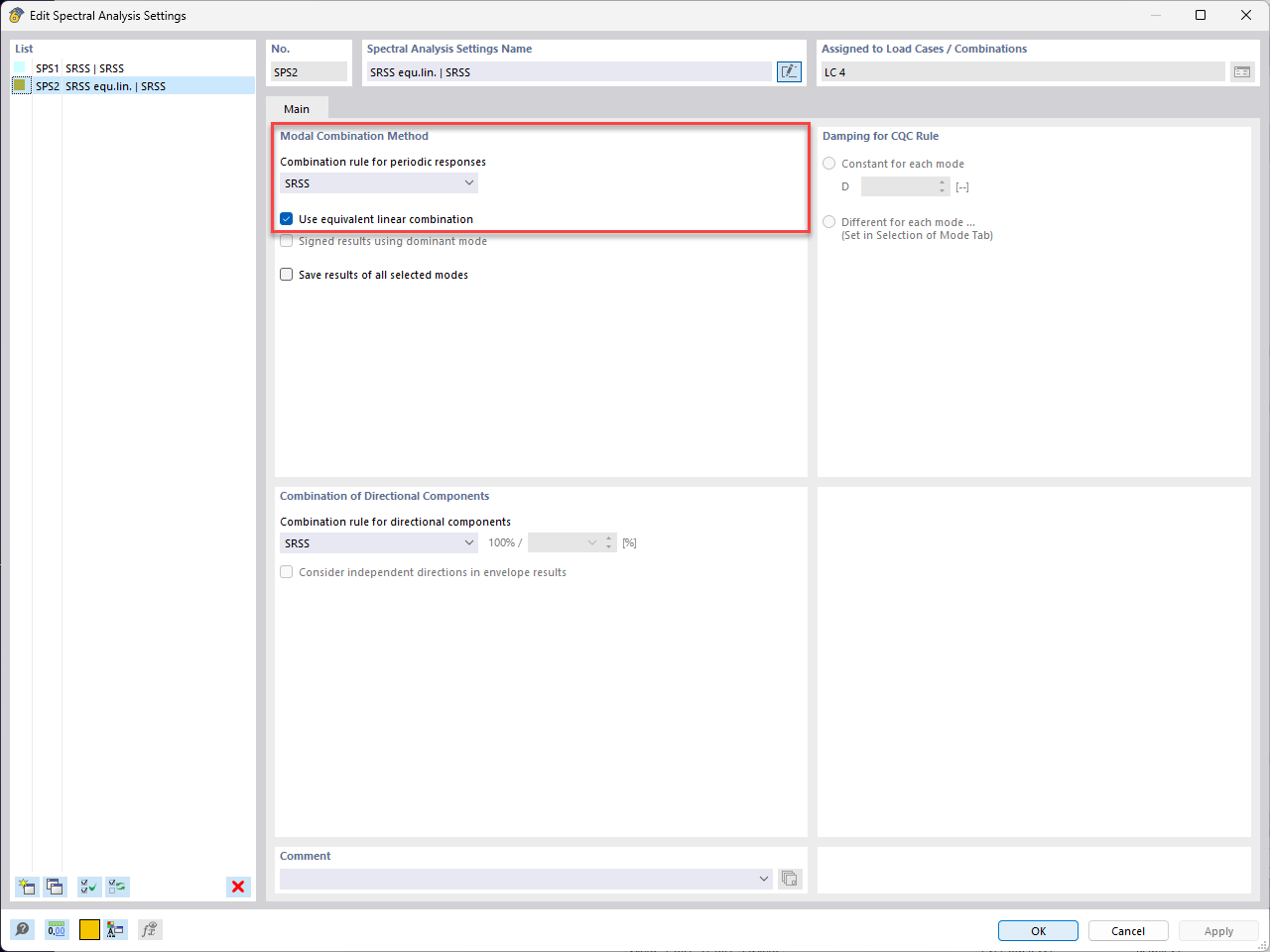
Task: Open the assigned load cases selection icon
Action: click(1242, 71)
